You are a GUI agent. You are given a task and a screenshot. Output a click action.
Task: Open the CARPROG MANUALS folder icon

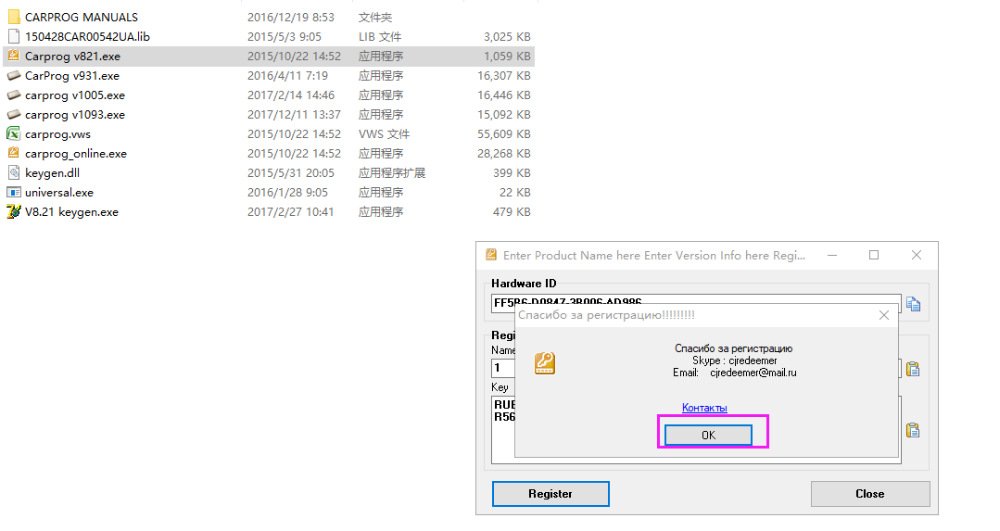(13, 17)
